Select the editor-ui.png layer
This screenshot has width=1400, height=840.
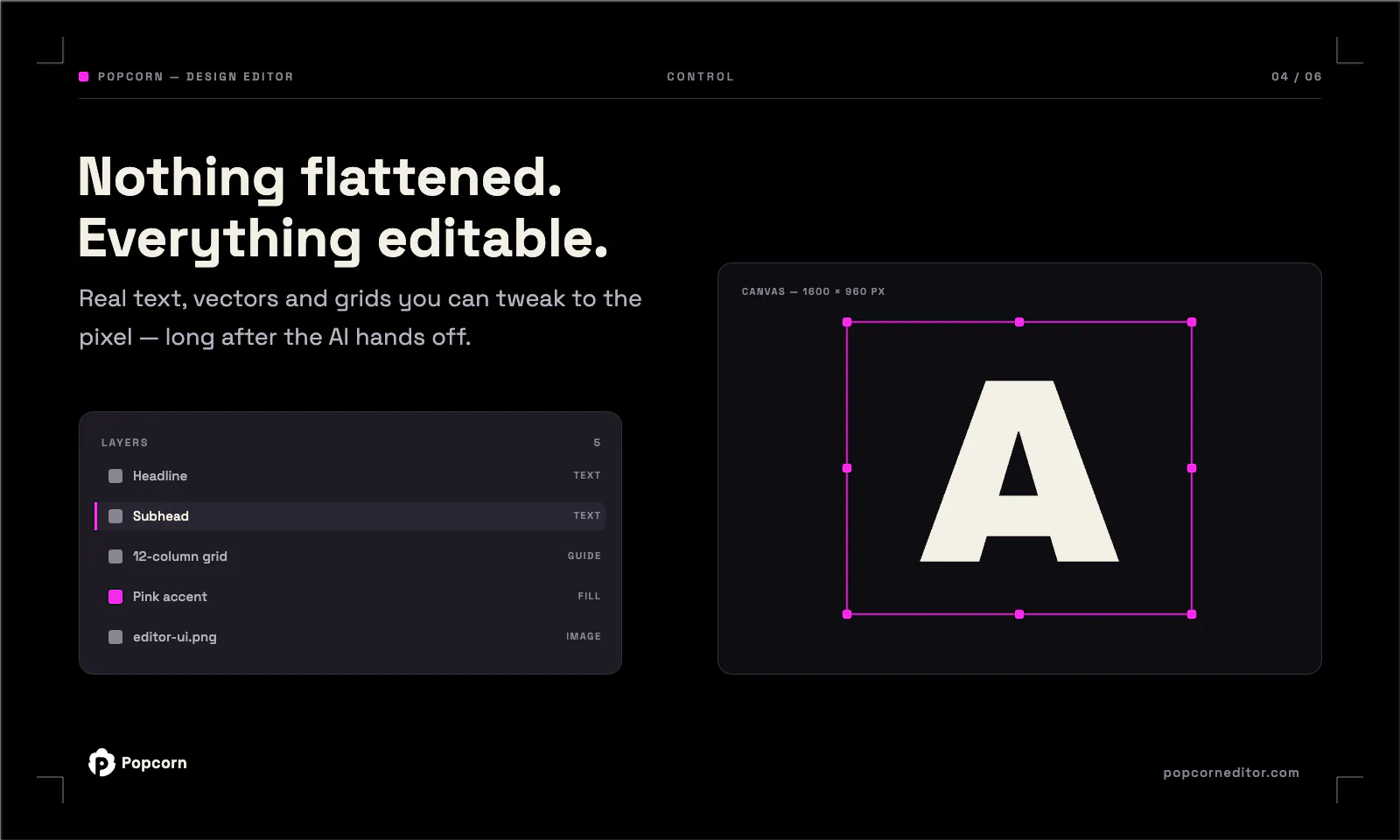coord(350,637)
